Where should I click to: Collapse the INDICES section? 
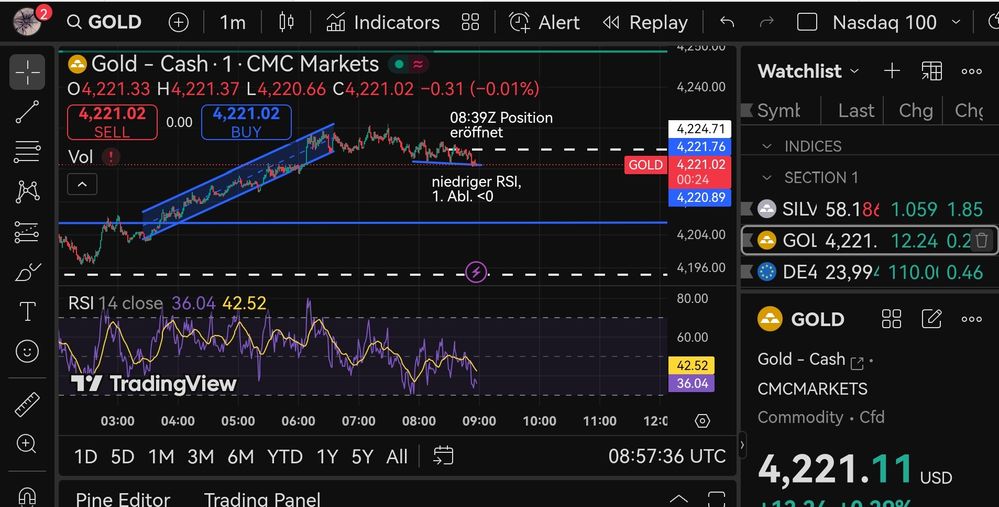(767, 146)
